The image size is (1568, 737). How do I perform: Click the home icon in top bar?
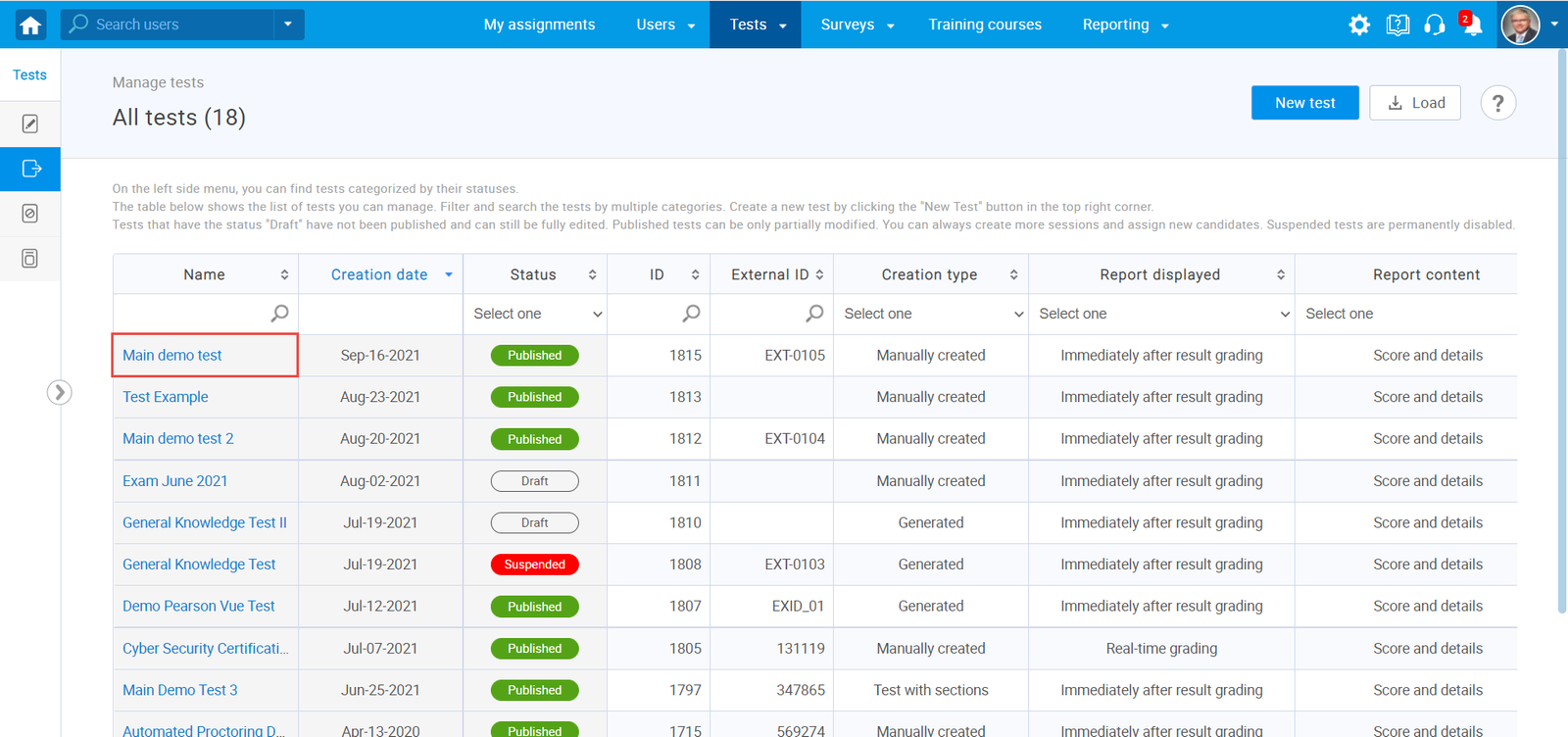(x=30, y=25)
